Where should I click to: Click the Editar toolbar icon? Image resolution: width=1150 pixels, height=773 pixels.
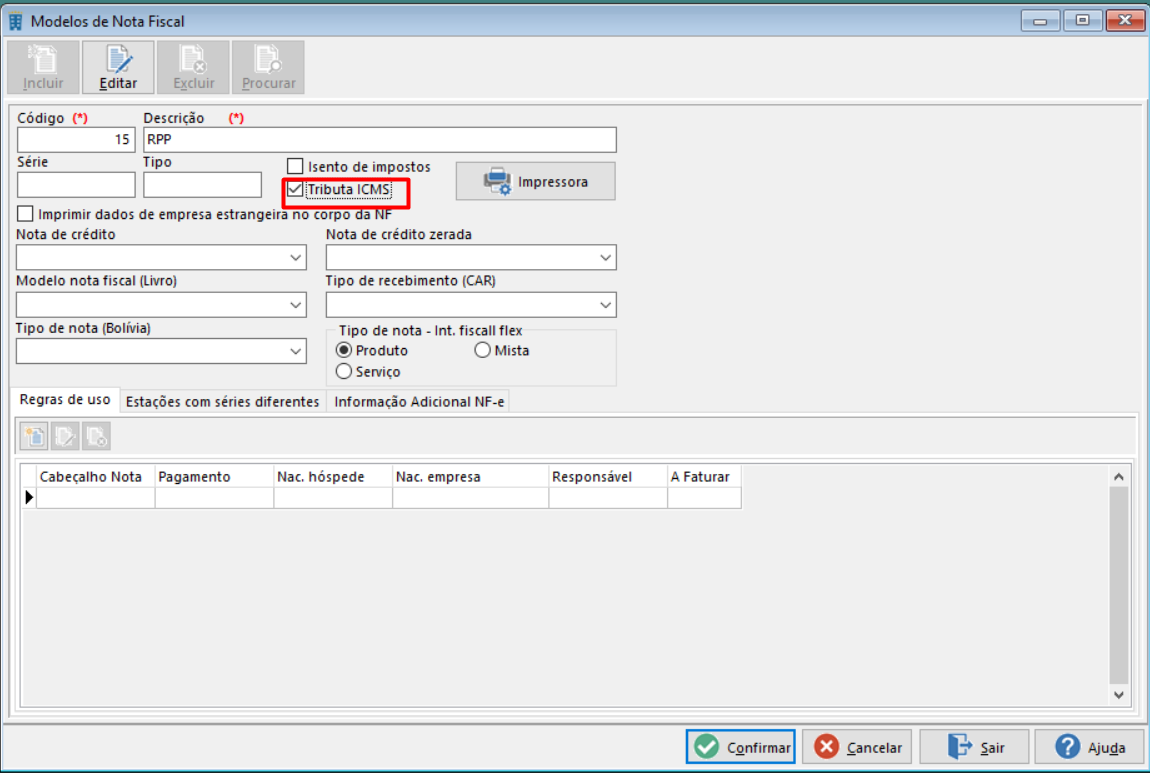pyautogui.click(x=118, y=67)
